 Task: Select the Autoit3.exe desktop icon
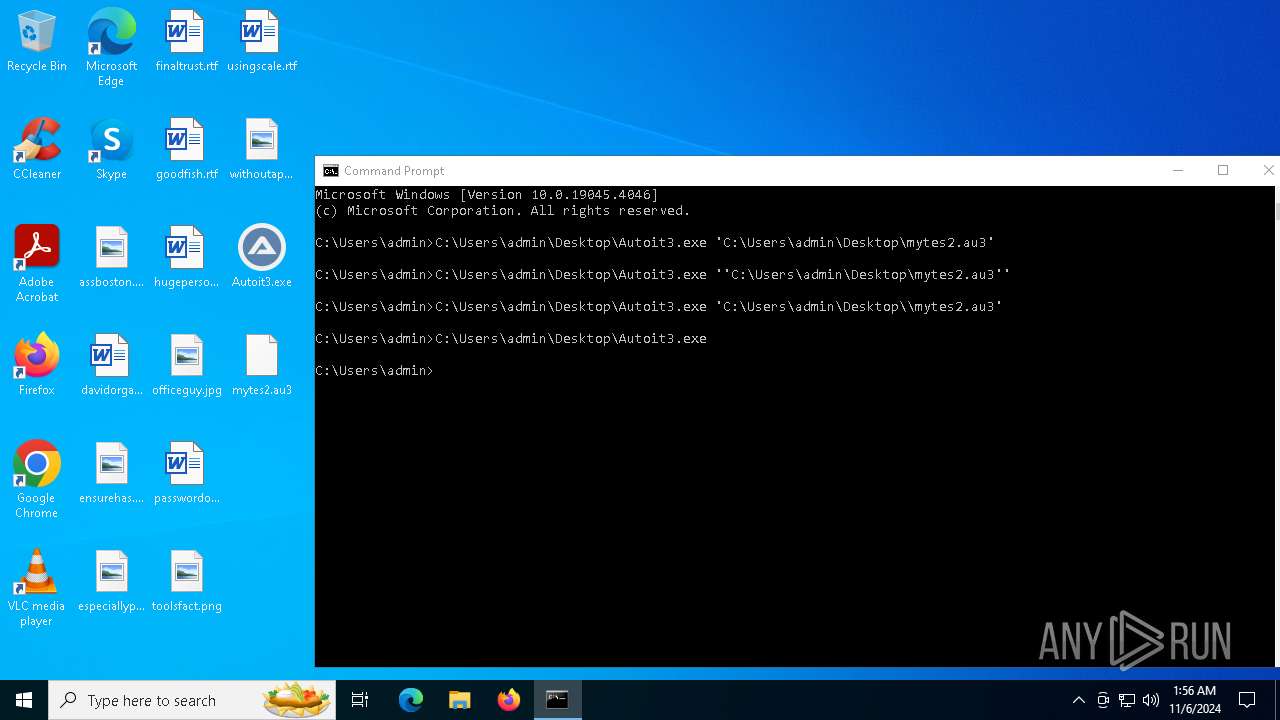click(x=261, y=258)
